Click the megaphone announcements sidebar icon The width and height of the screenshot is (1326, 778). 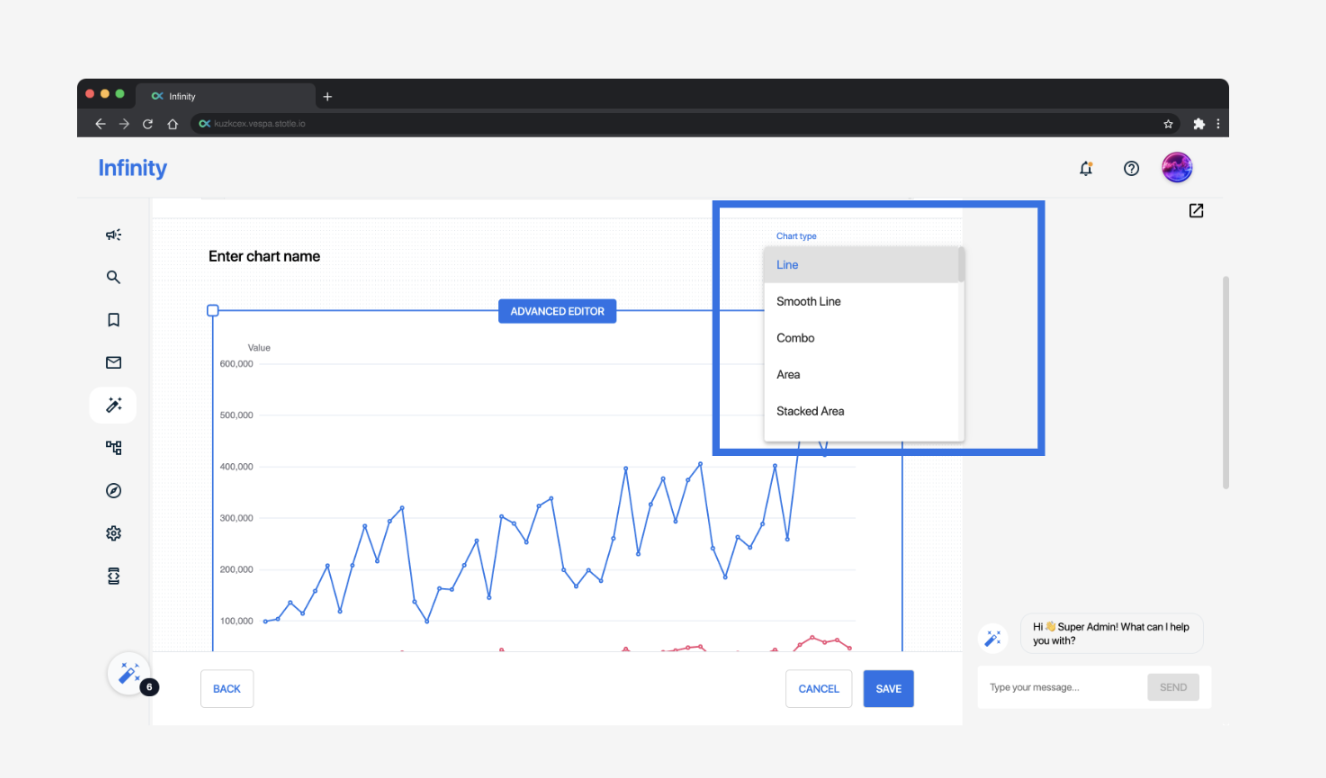click(113, 235)
